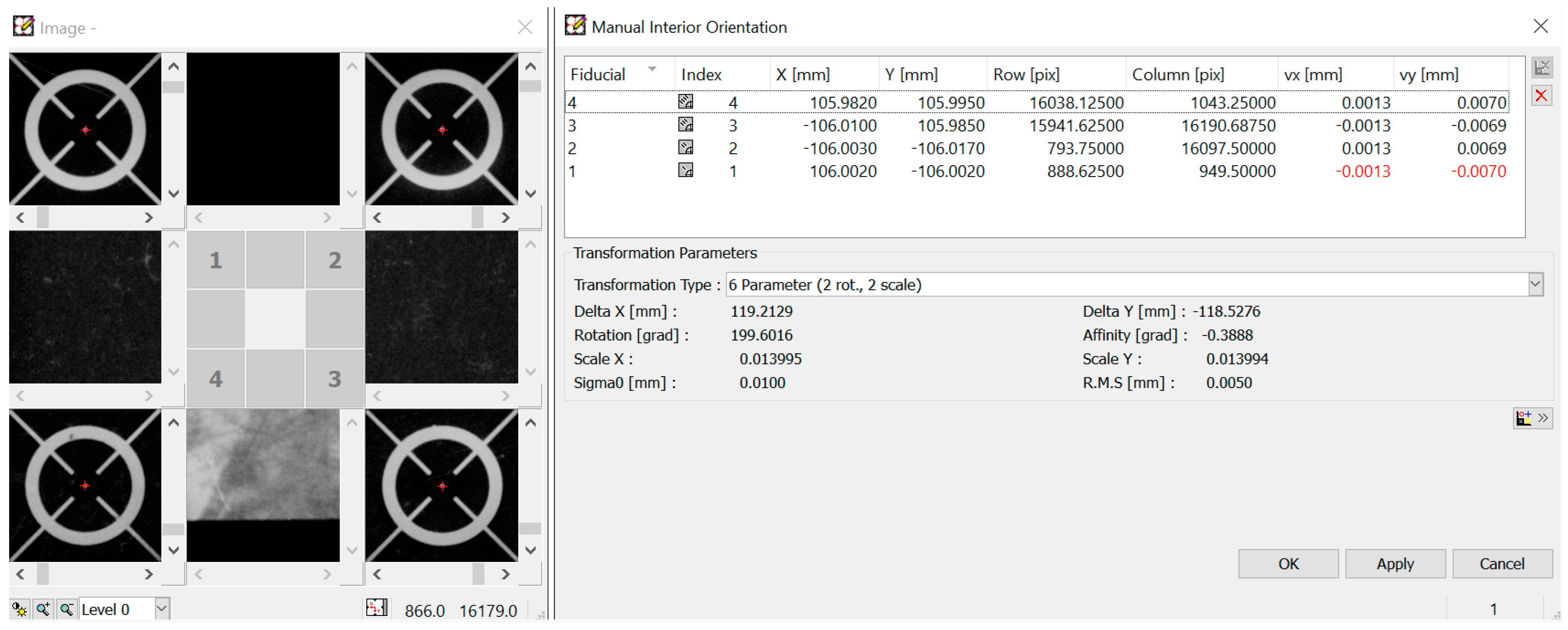Image resolution: width=1568 pixels, height=630 pixels.
Task: Click the bottom-right fiducial mark view
Action: pos(442,485)
